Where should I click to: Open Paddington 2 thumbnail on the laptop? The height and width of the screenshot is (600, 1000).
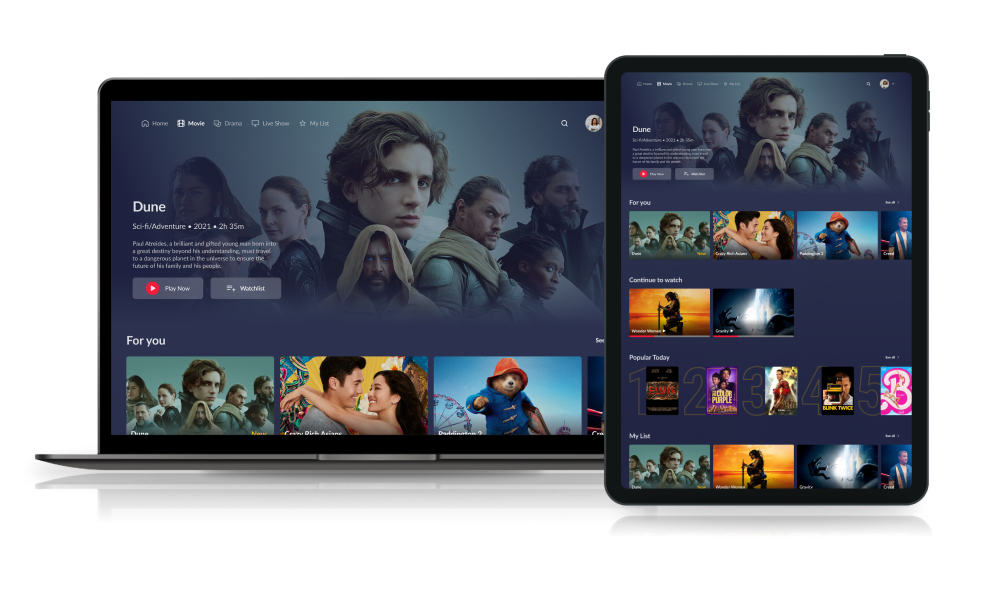click(508, 395)
